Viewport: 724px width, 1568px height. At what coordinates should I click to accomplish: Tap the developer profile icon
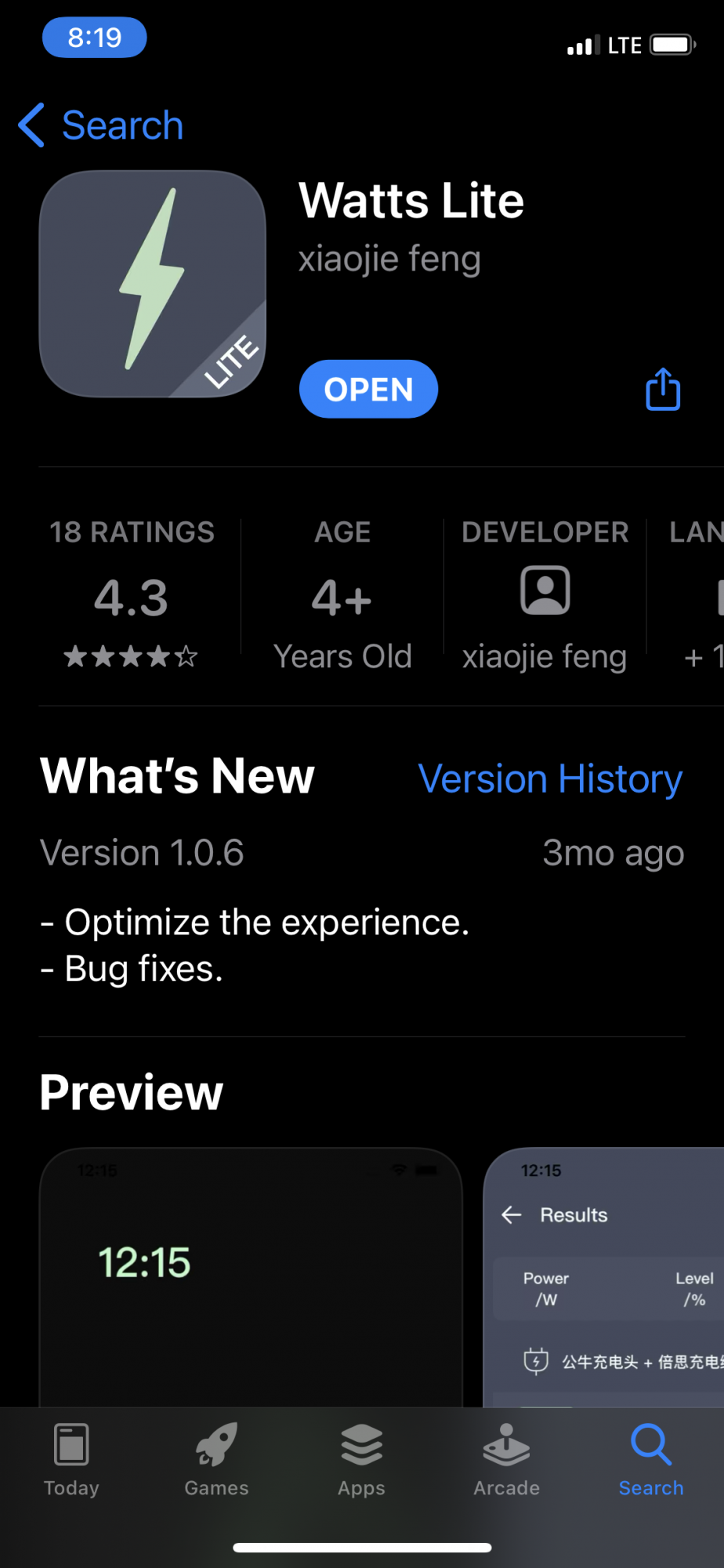tap(545, 590)
